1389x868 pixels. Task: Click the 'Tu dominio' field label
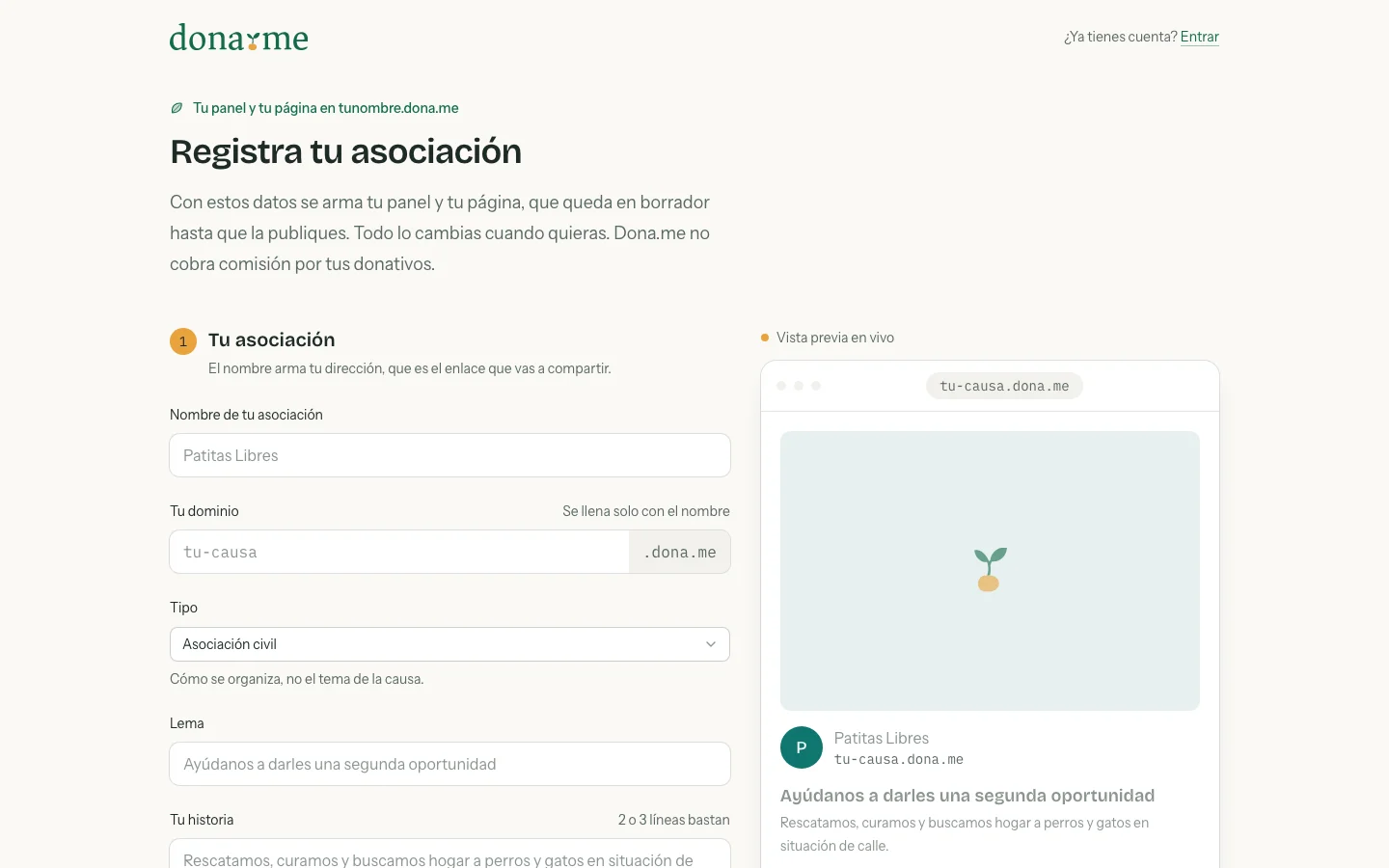pyautogui.click(x=204, y=511)
